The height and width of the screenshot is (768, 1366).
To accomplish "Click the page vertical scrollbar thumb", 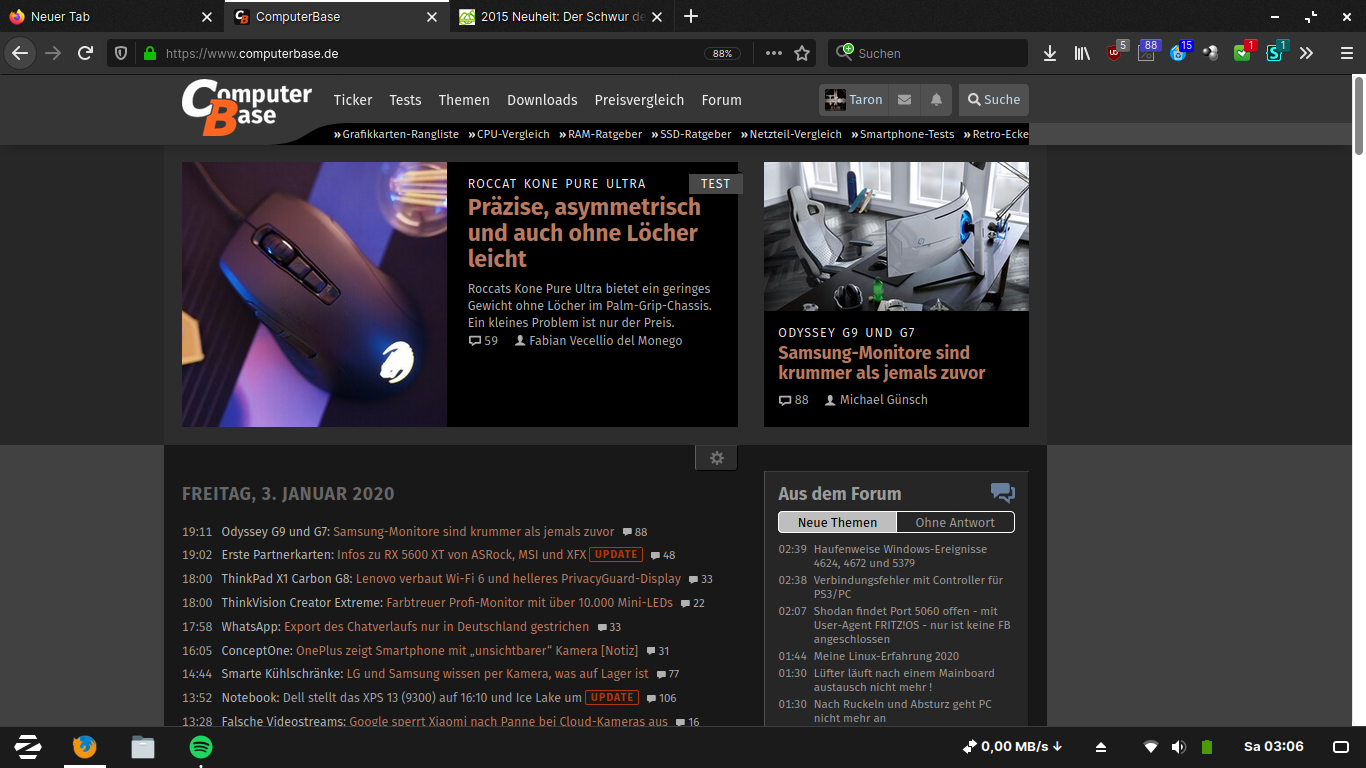I will tap(1359, 115).
